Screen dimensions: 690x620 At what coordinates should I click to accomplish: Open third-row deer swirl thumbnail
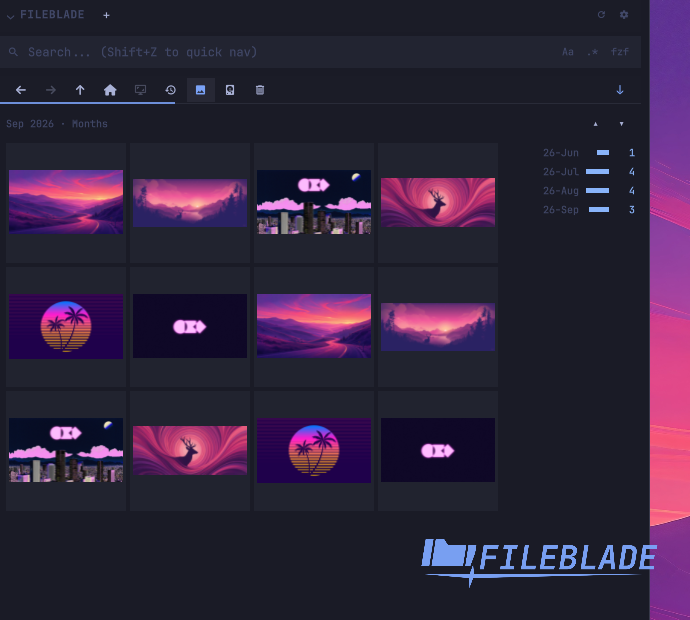(190, 450)
